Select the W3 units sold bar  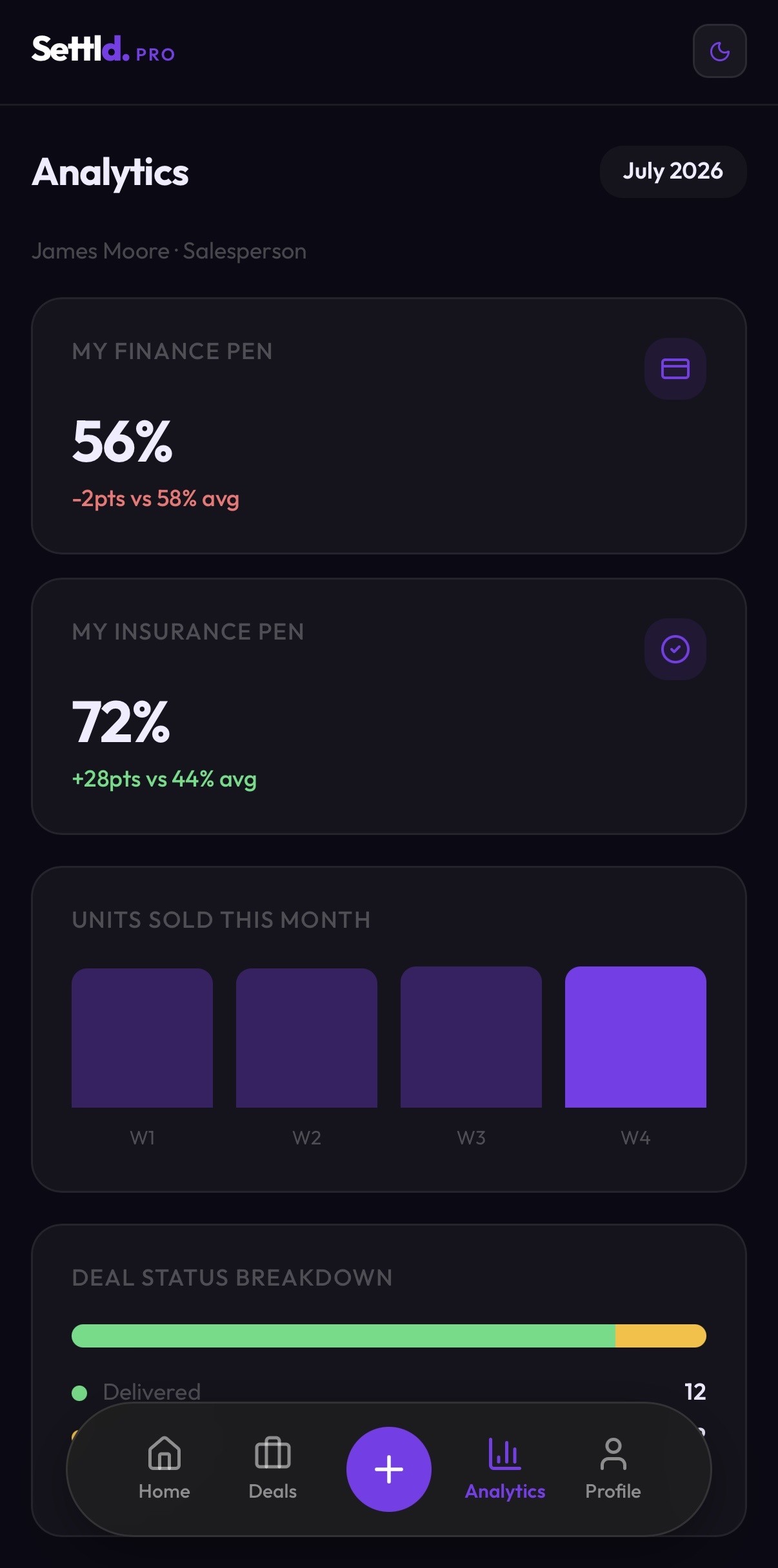[x=471, y=1037]
